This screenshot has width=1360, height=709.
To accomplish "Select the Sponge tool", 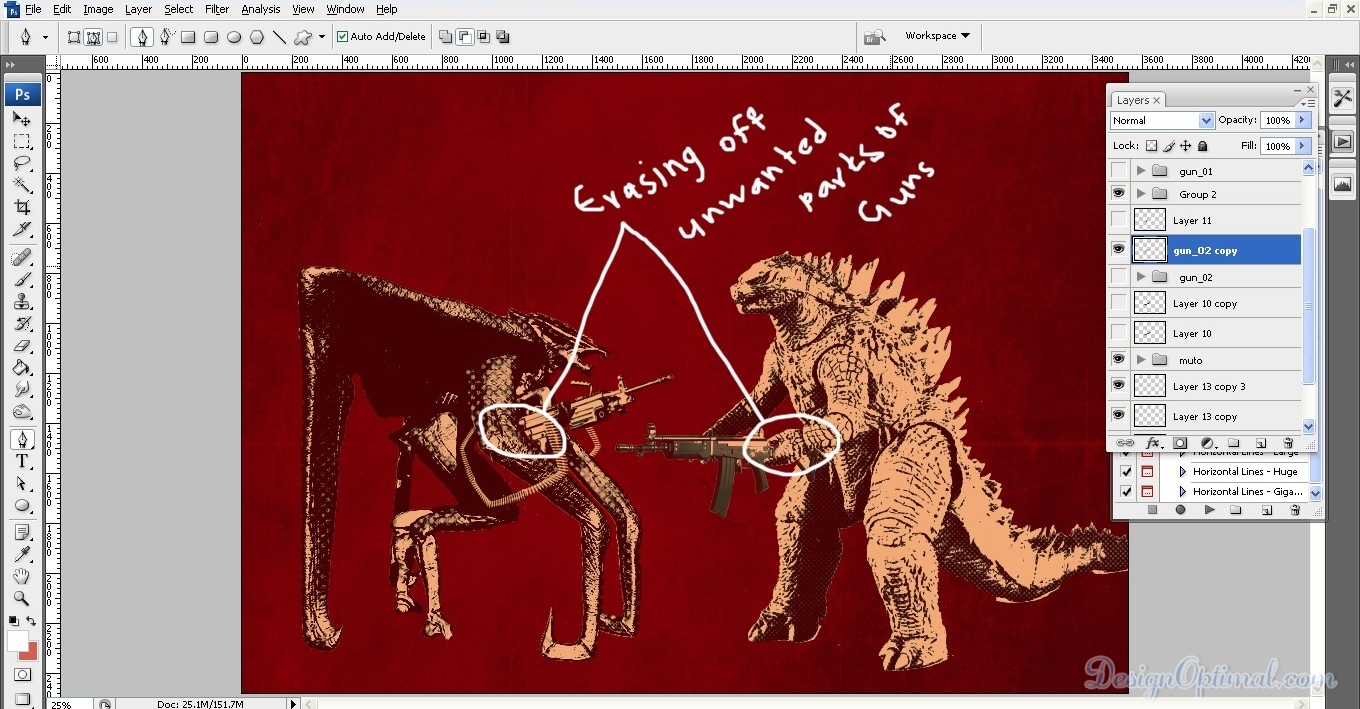I will coord(22,412).
